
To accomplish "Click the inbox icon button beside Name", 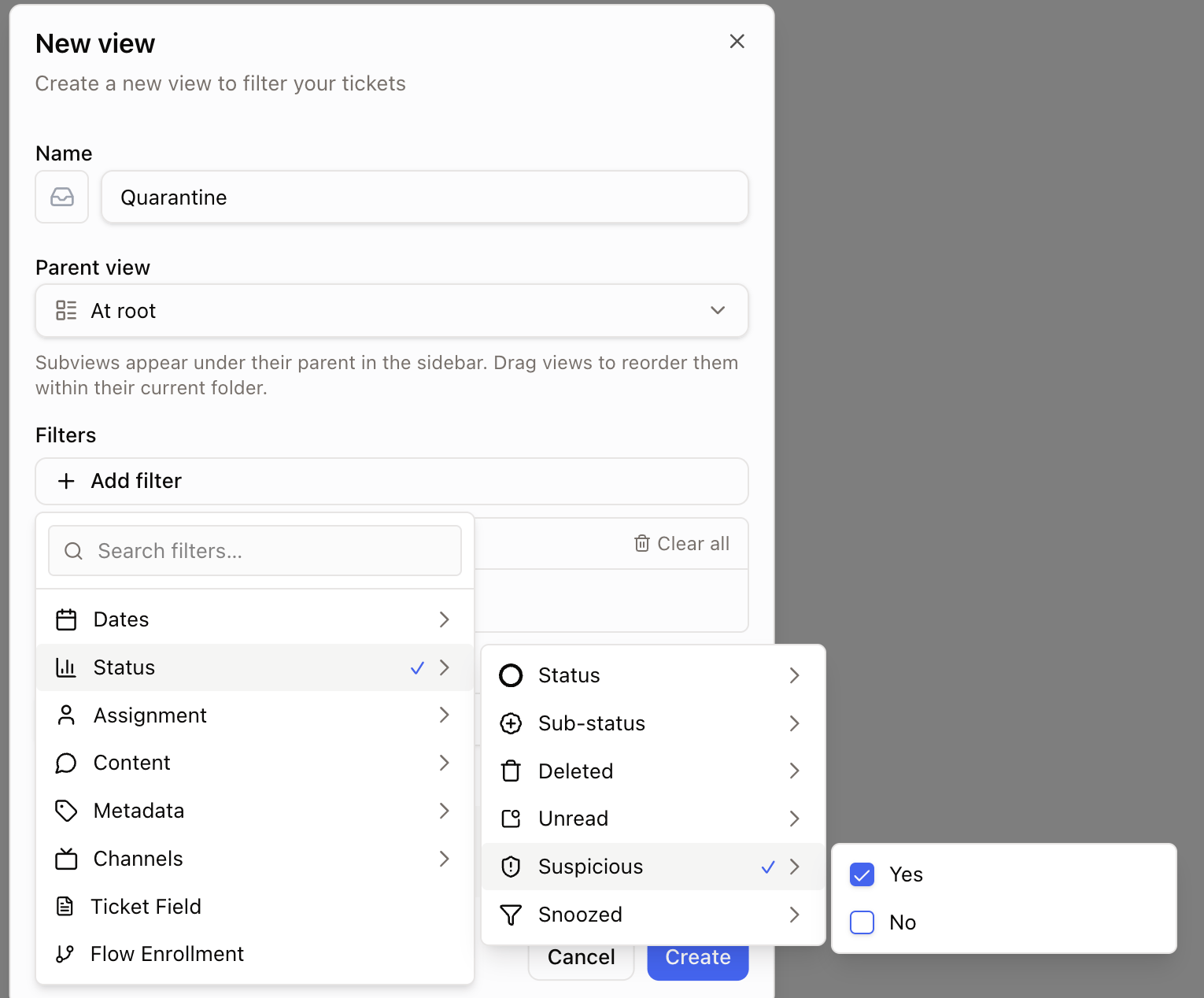I will pyautogui.click(x=62, y=197).
